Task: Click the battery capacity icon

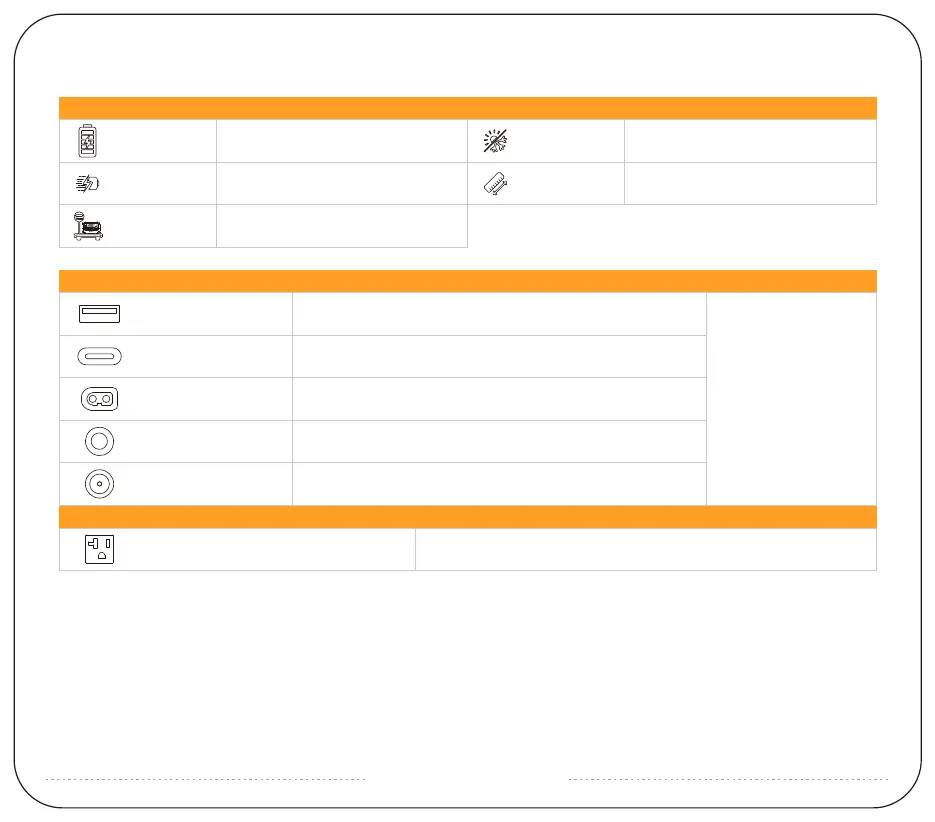Action: click(x=90, y=141)
